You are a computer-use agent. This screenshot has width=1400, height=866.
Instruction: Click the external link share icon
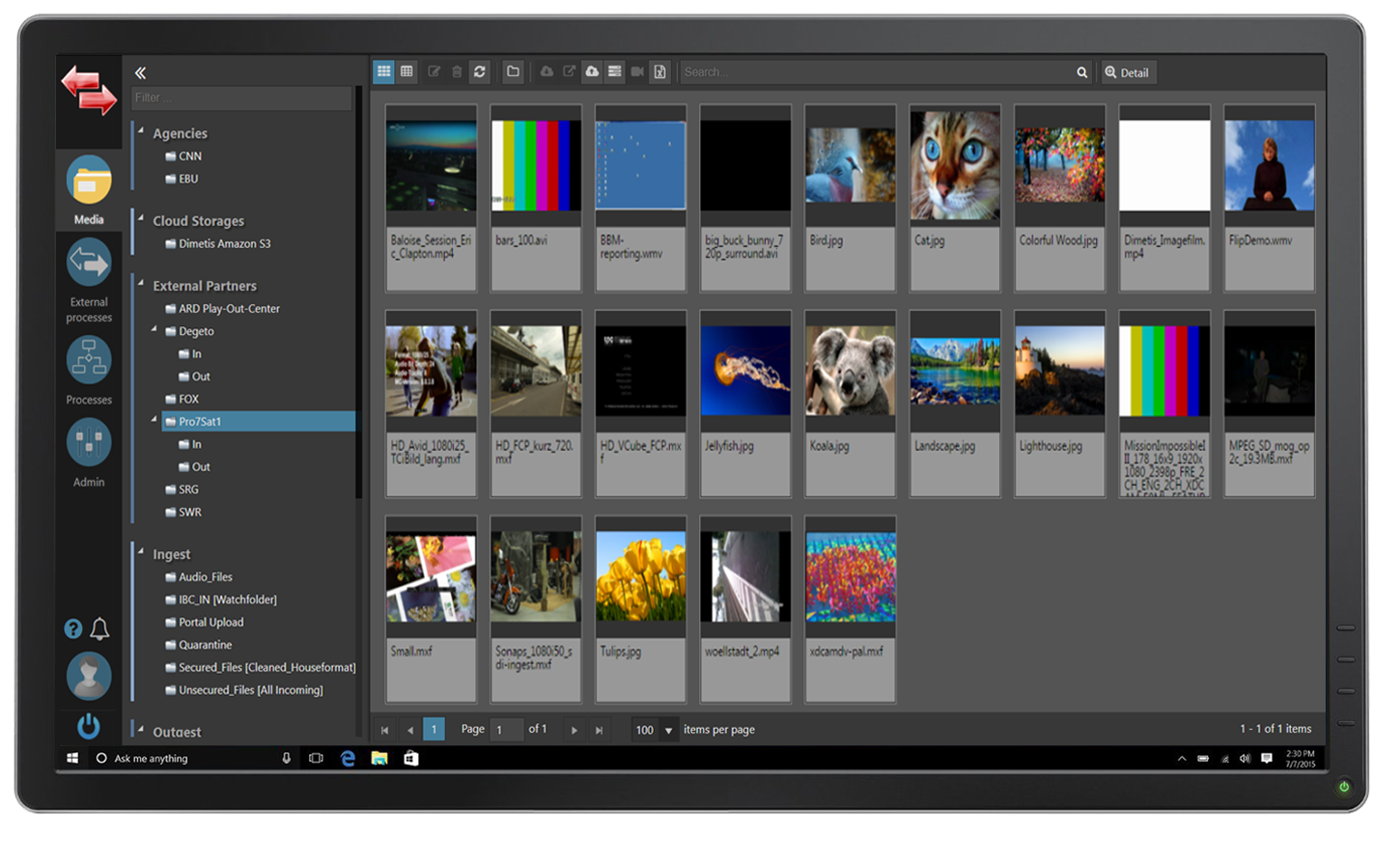570,71
